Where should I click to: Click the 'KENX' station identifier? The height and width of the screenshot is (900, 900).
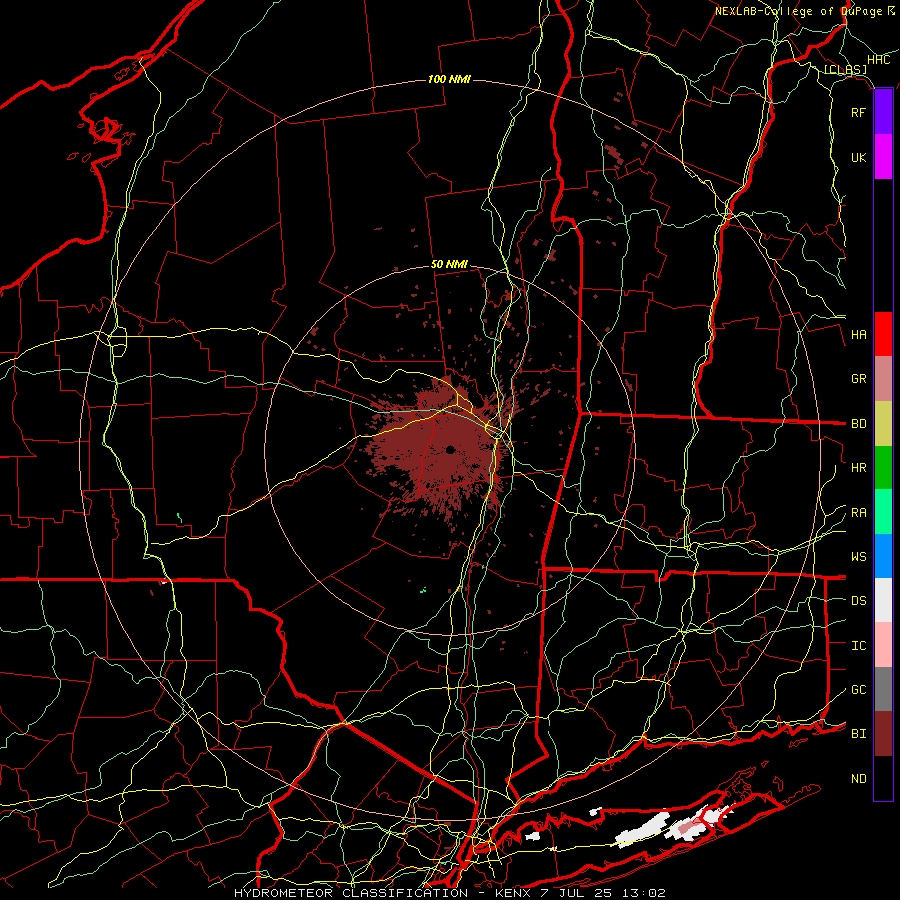point(513,893)
